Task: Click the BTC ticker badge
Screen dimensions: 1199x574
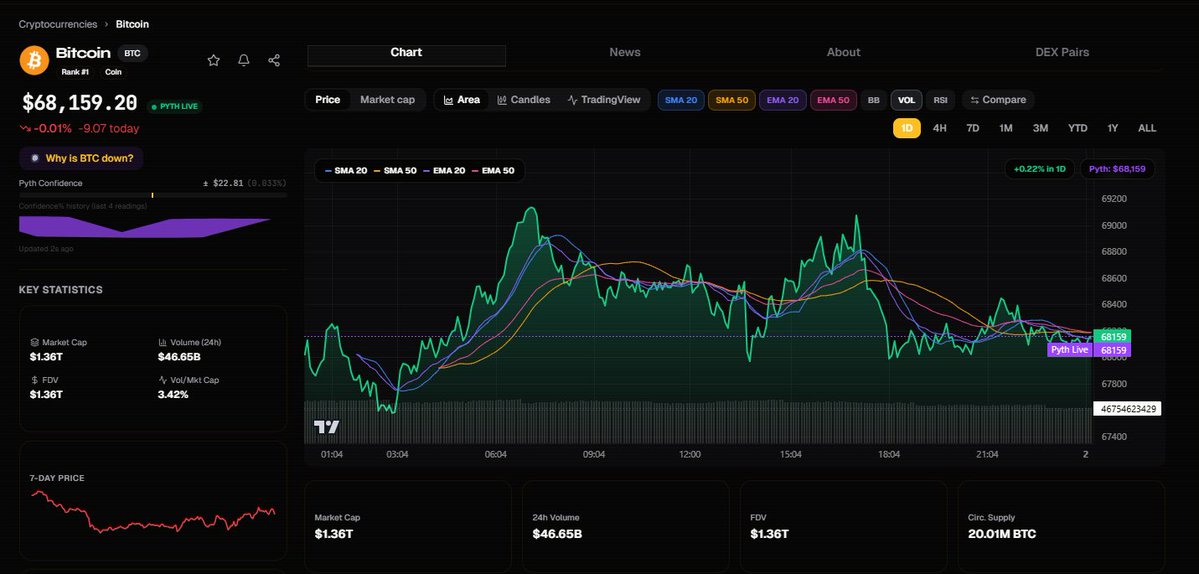Action: (132, 54)
